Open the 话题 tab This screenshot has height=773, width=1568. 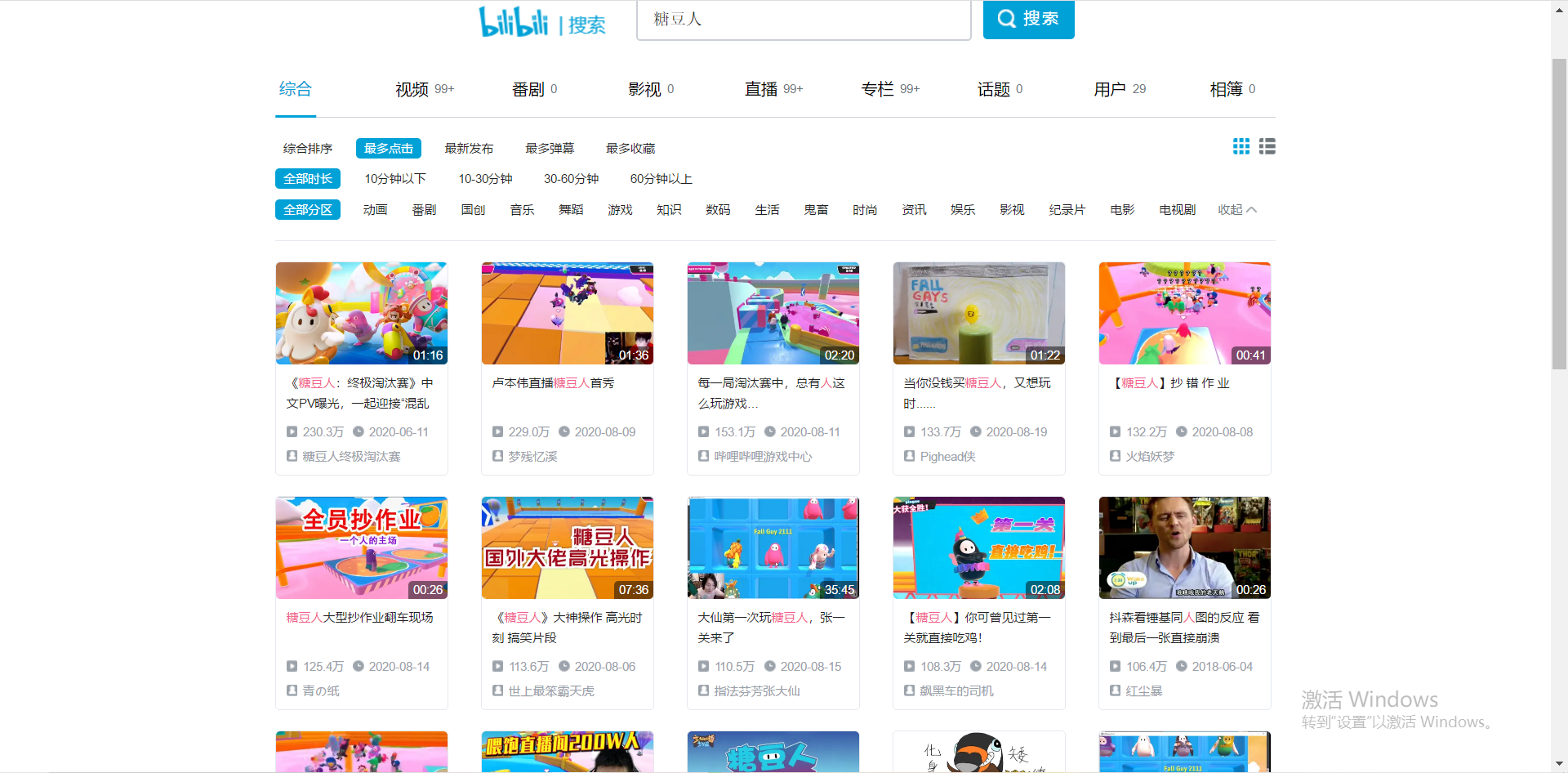click(1000, 89)
